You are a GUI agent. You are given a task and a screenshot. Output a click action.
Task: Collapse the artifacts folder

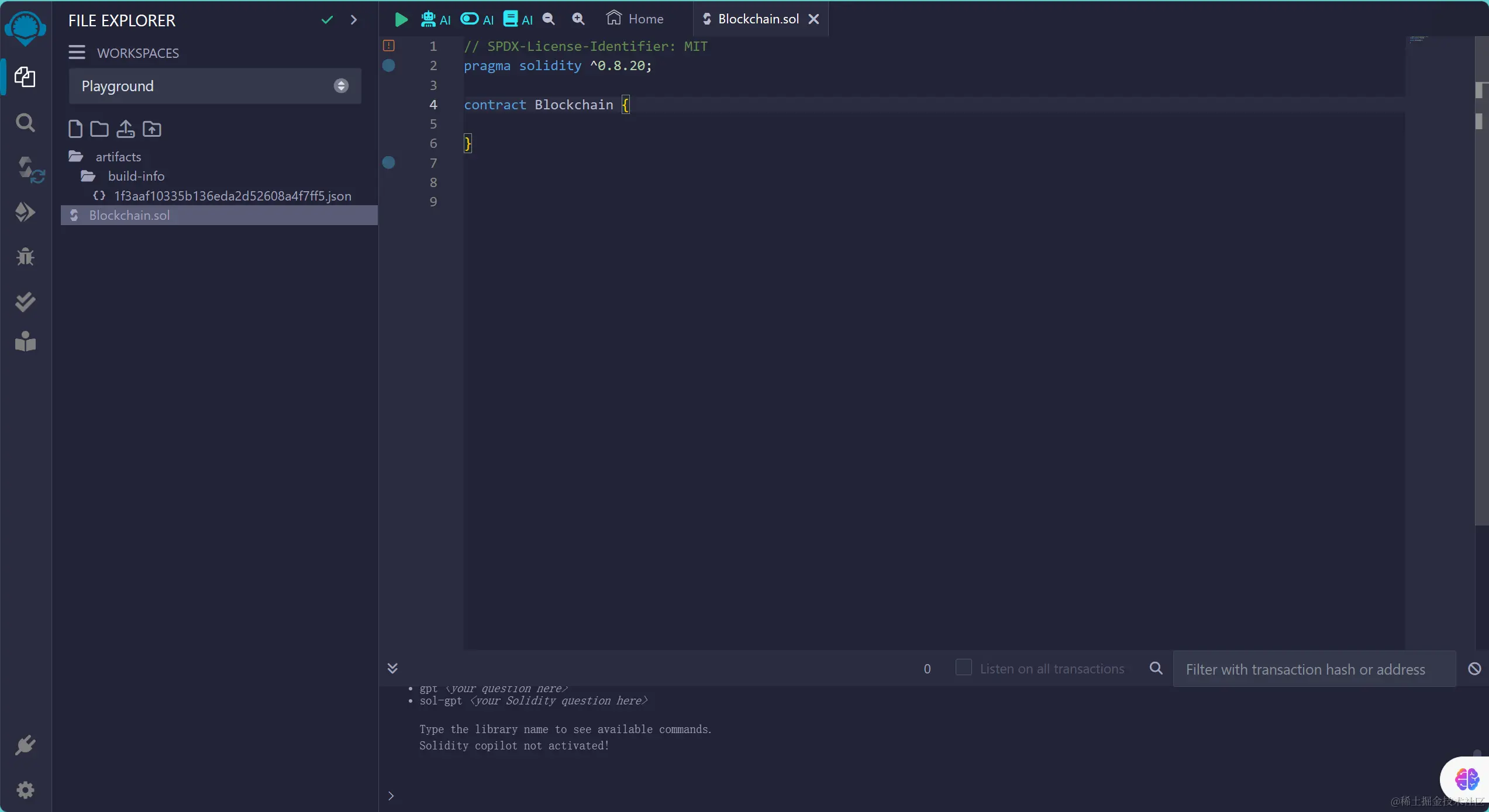(118, 157)
